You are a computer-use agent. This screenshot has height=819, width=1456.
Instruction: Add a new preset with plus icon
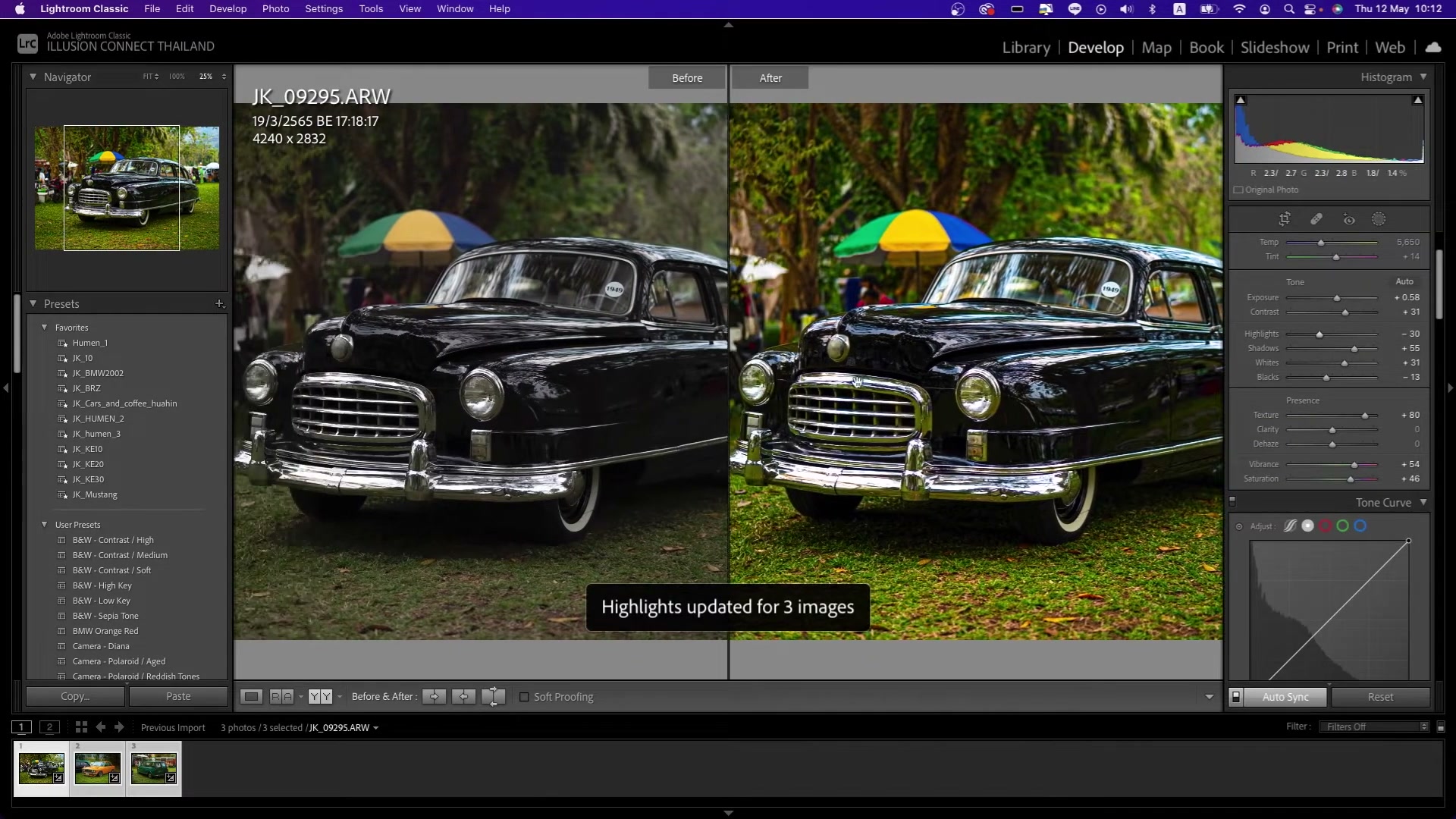[220, 303]
